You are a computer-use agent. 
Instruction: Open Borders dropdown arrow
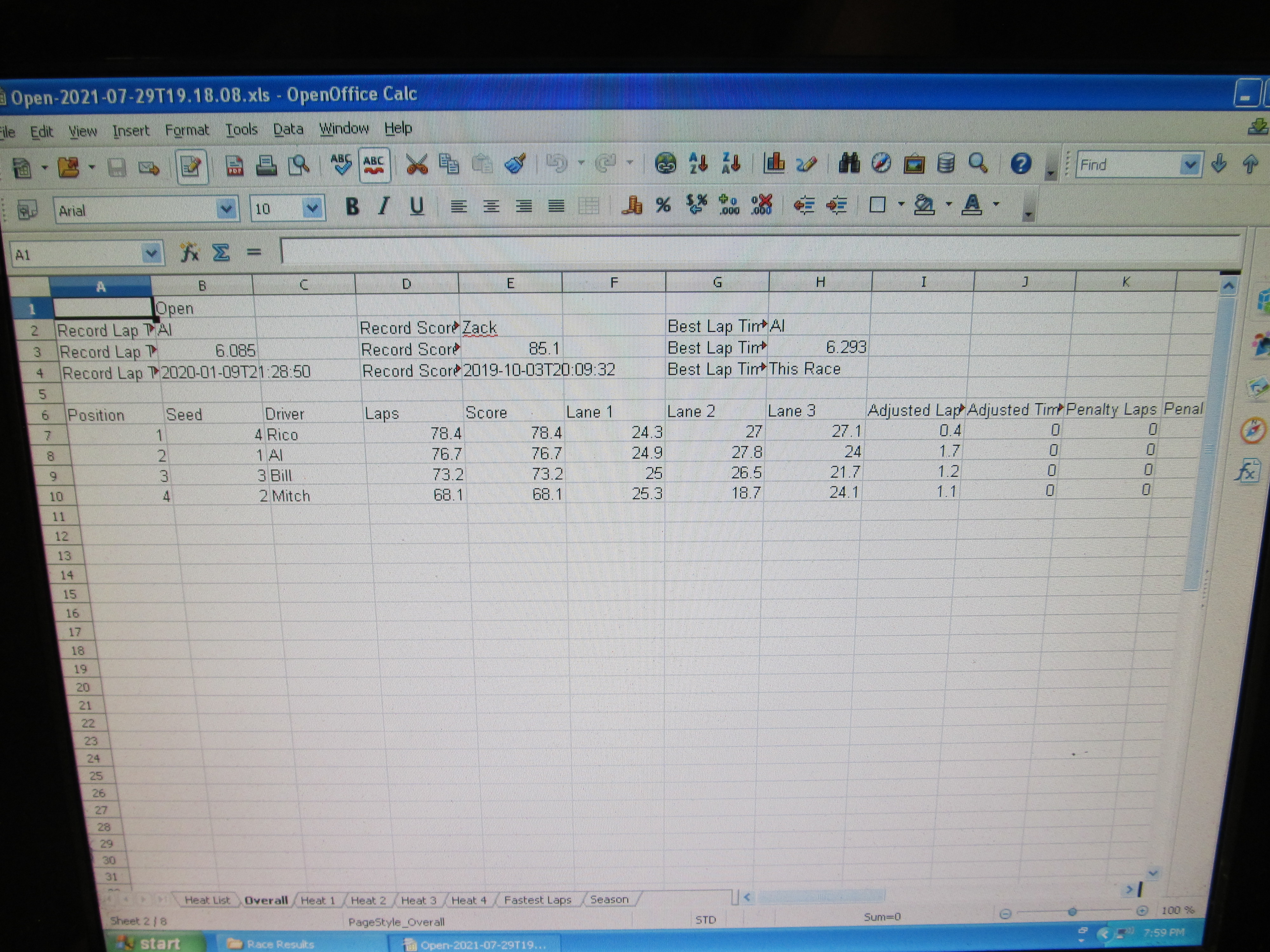901,204
